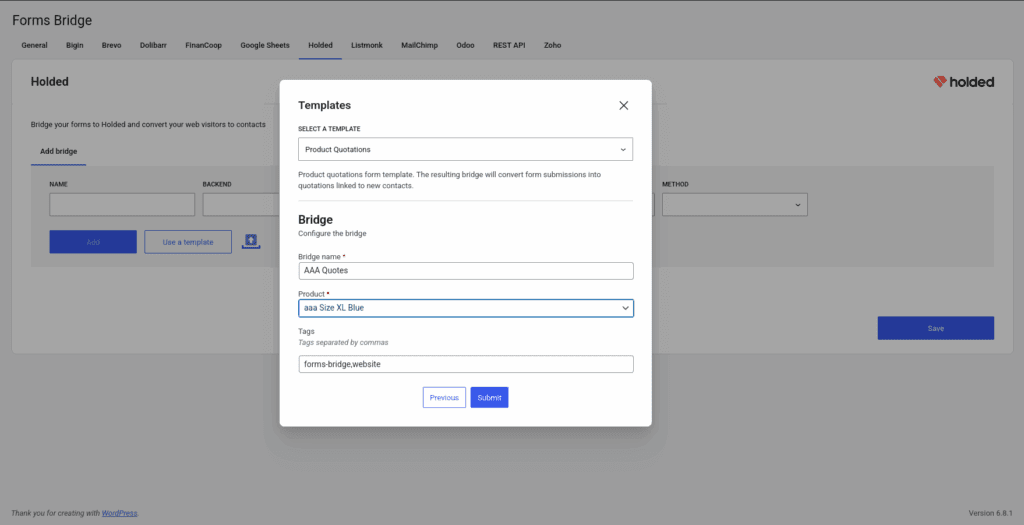Expand the Product dropdown

tap(466, 308)
